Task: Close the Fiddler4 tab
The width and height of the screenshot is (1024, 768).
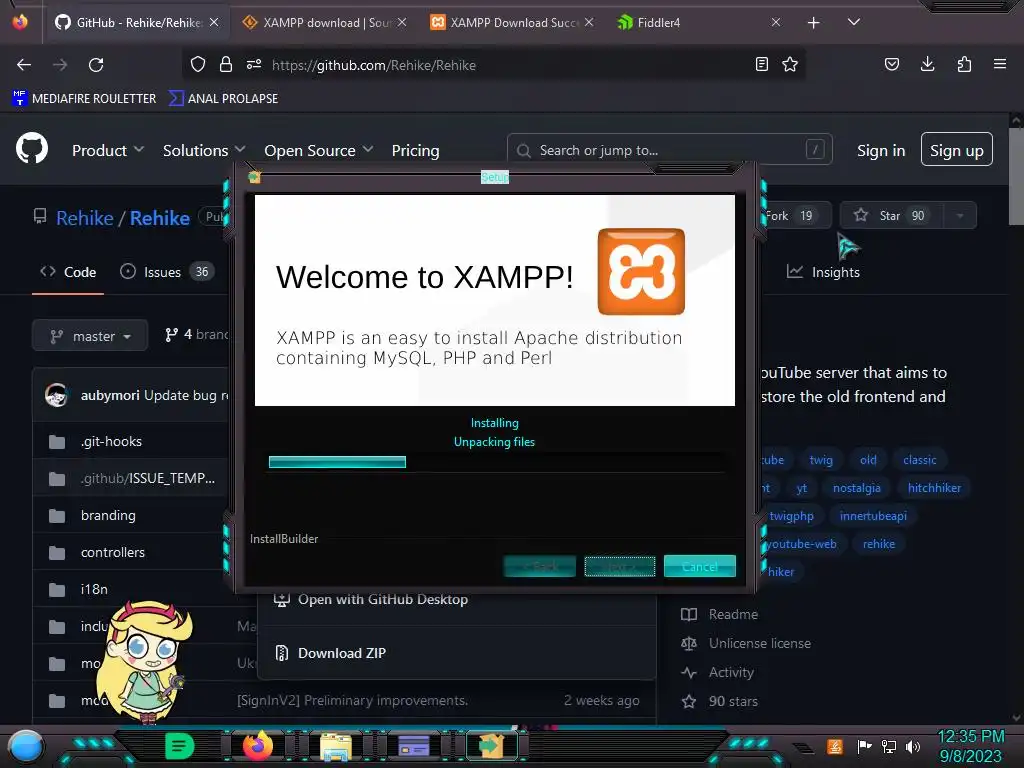Action: coord(776,22)
